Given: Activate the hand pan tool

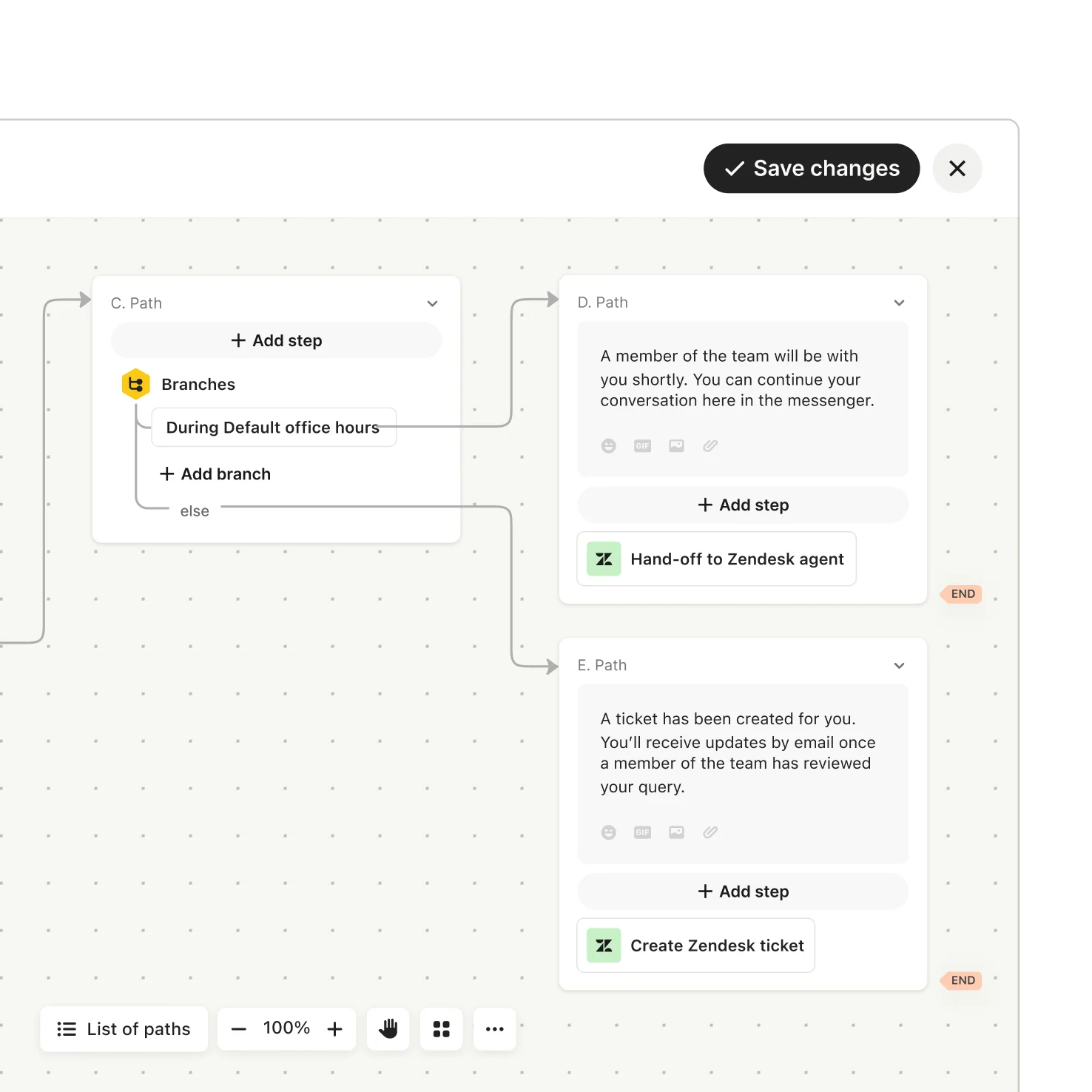Looking at the screenshot, I should click(x=388, y=1028).
